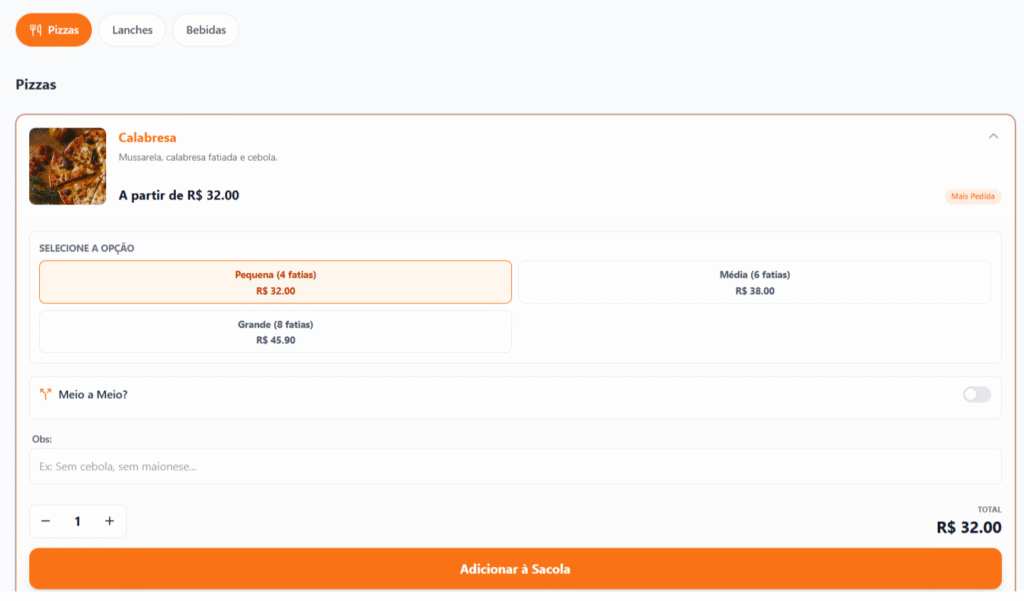Click the Mais Pedida badge
1024x601 pixels.
pyautogui.click(x=972, y=196)
